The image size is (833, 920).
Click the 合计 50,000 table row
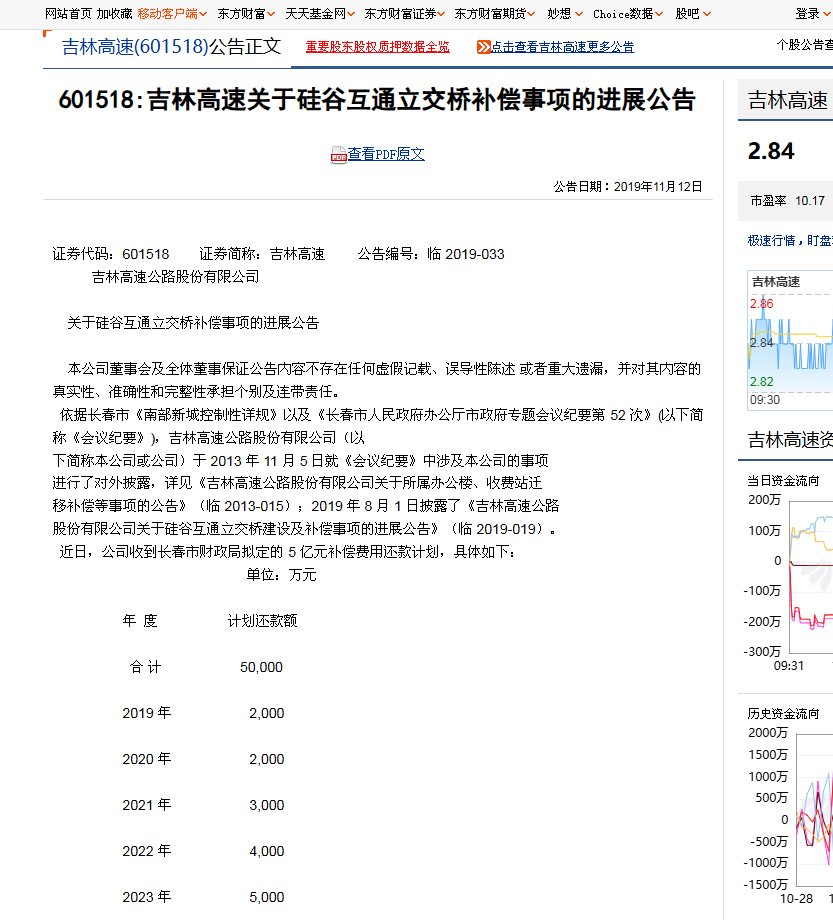(x=206, y=667)
